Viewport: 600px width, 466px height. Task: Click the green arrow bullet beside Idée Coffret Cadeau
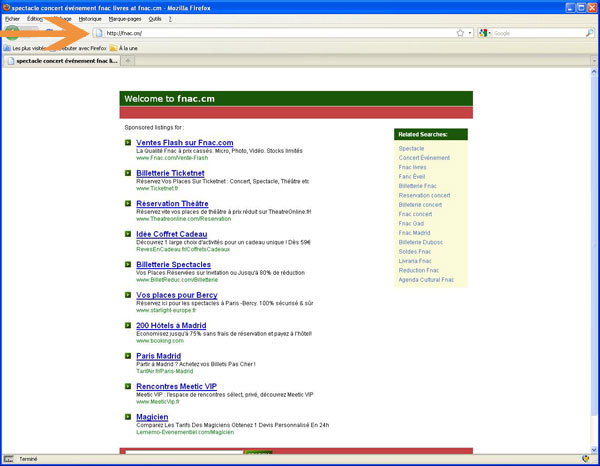pos(128,234)
